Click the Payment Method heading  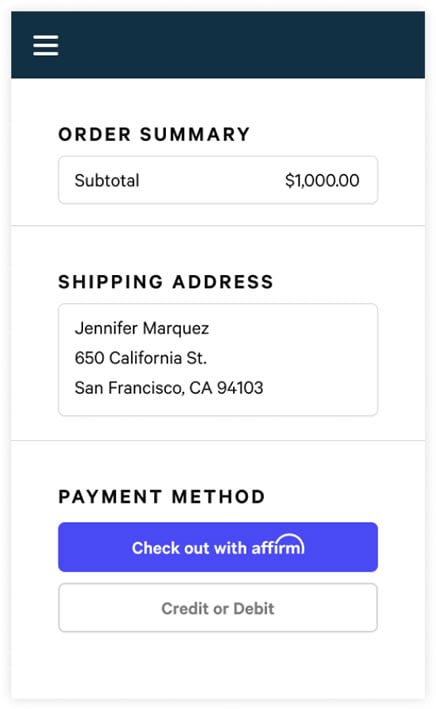point(161,496)
